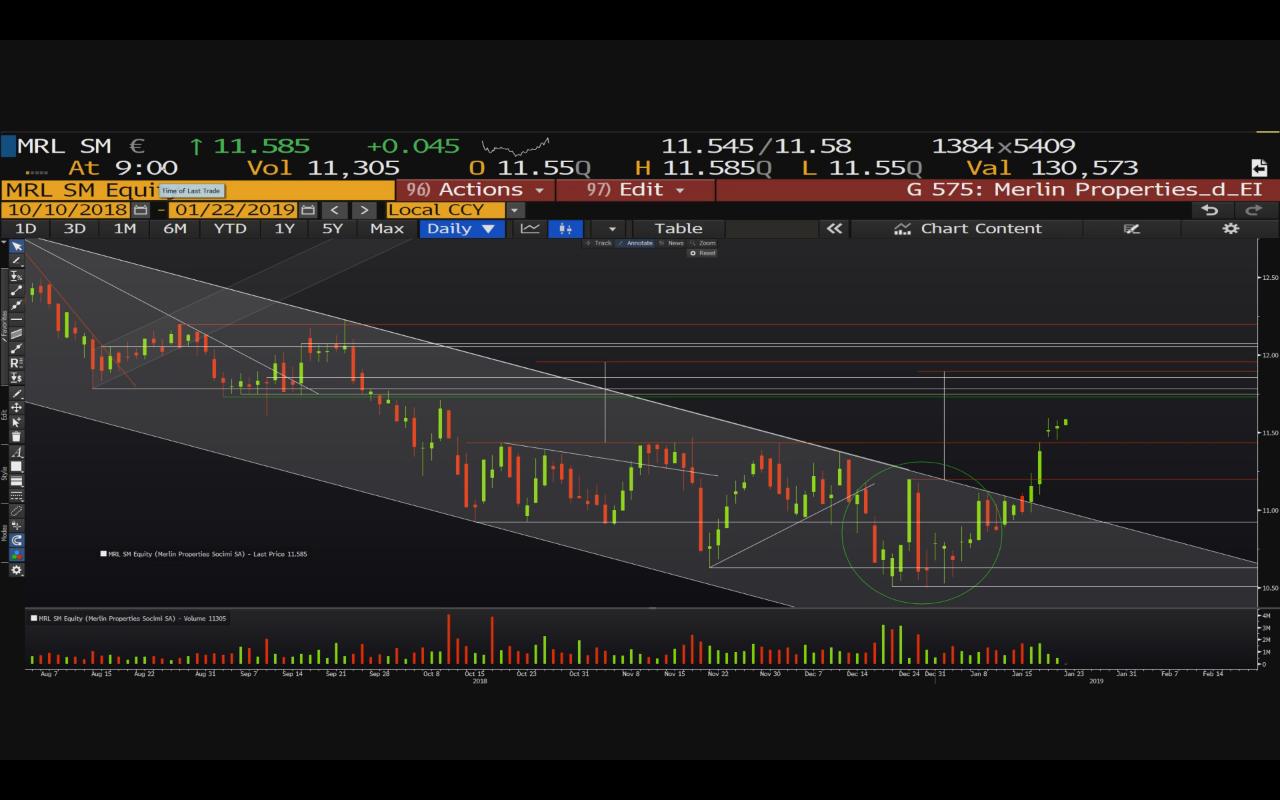Toggle News overlay on chart
Image resolution: width=1280 pixels, height=800 pixels.
point(672,243)
